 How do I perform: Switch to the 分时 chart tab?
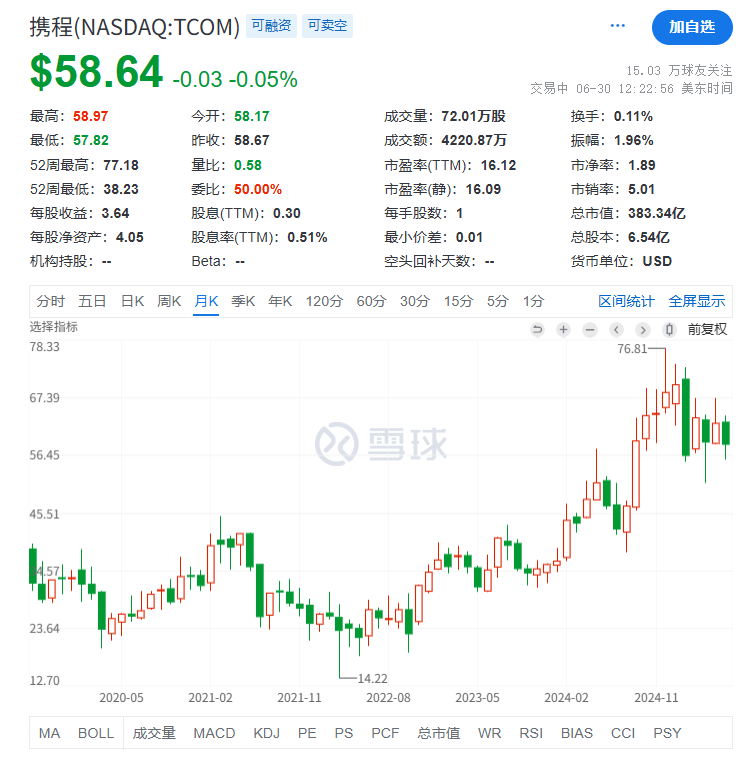click(x=50, y=301)
